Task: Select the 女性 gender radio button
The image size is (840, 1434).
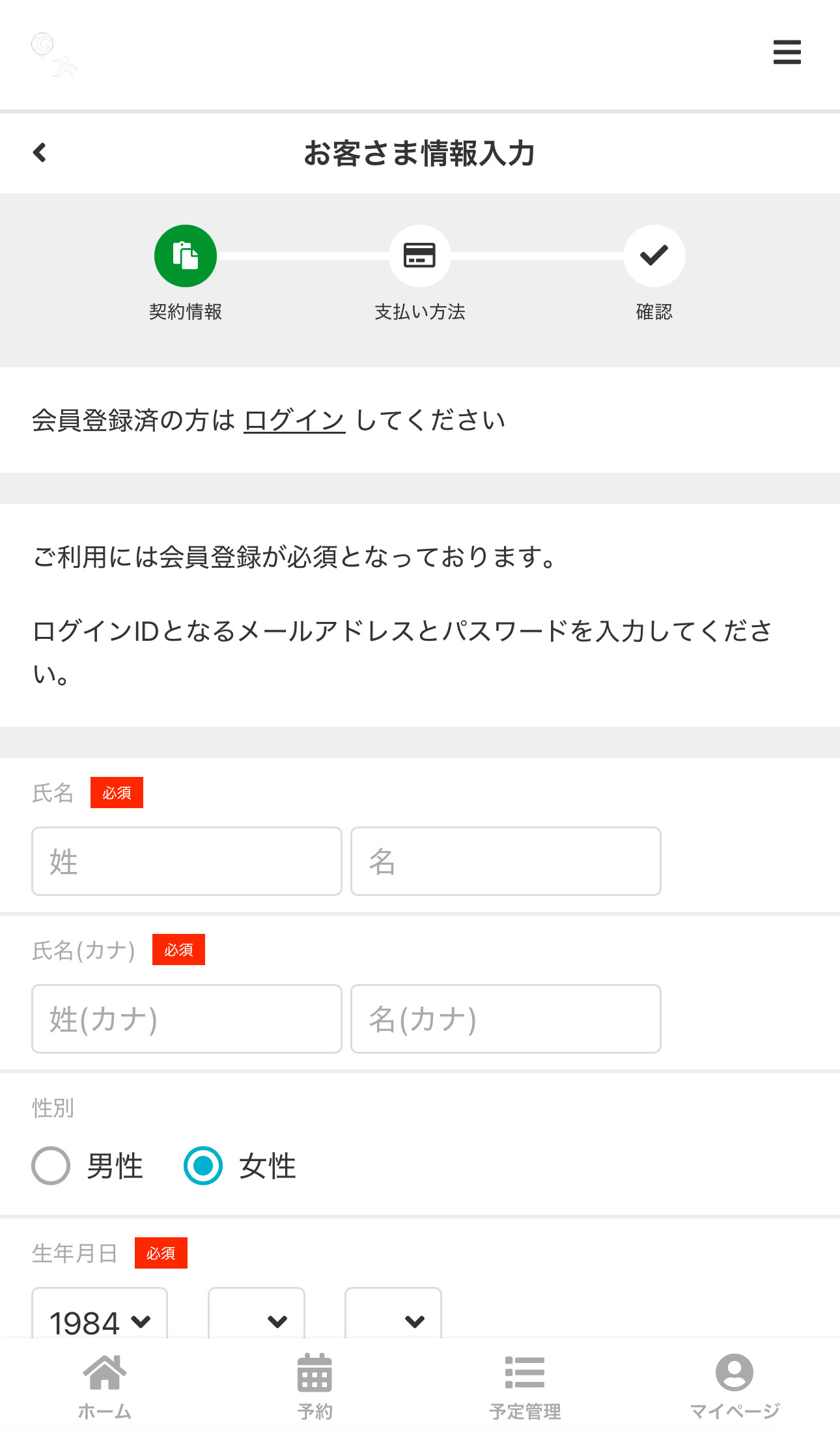Action: (x=204, y=1166)
